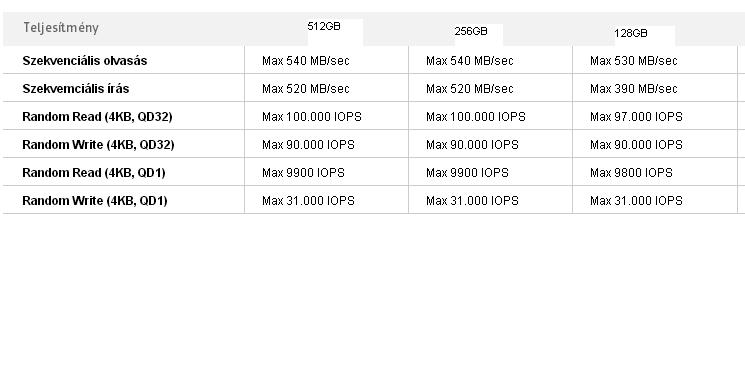Click Random Read (4KB, QD32) row label

(x=97, y=117)
